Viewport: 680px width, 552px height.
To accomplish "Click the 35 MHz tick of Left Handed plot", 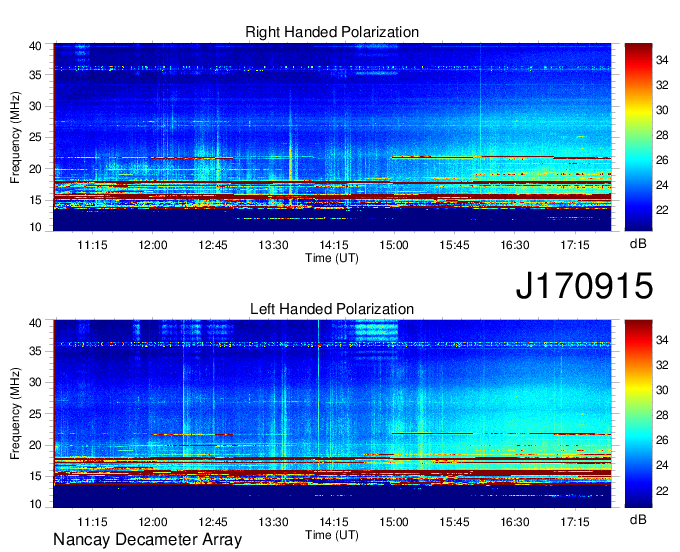I will (36, 351).
